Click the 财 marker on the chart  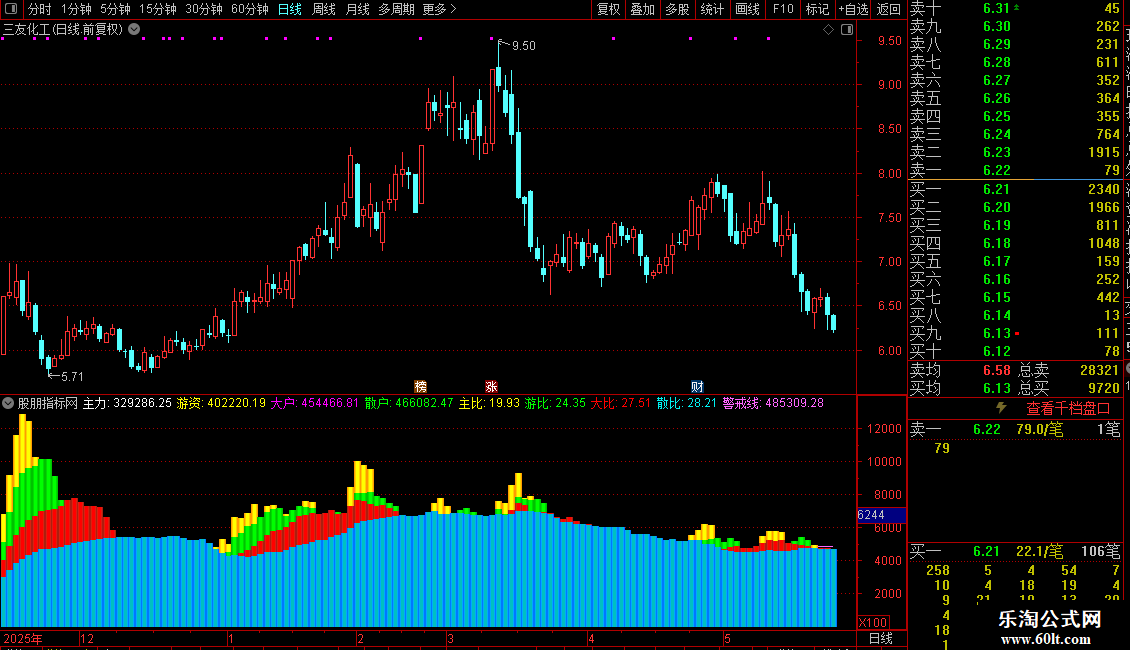697,387
